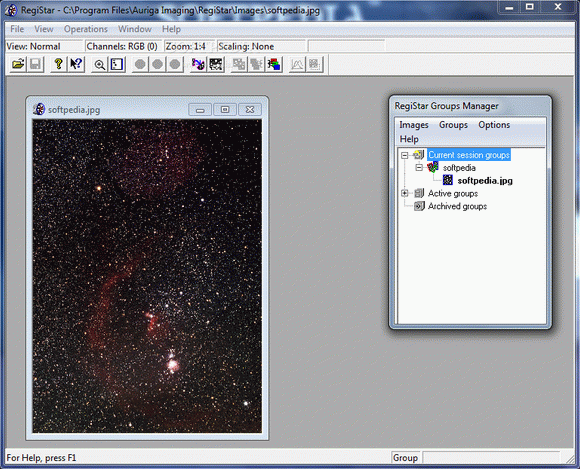
Task: Click the black-and-white star pattern icon
Action: tap(216, 64)
